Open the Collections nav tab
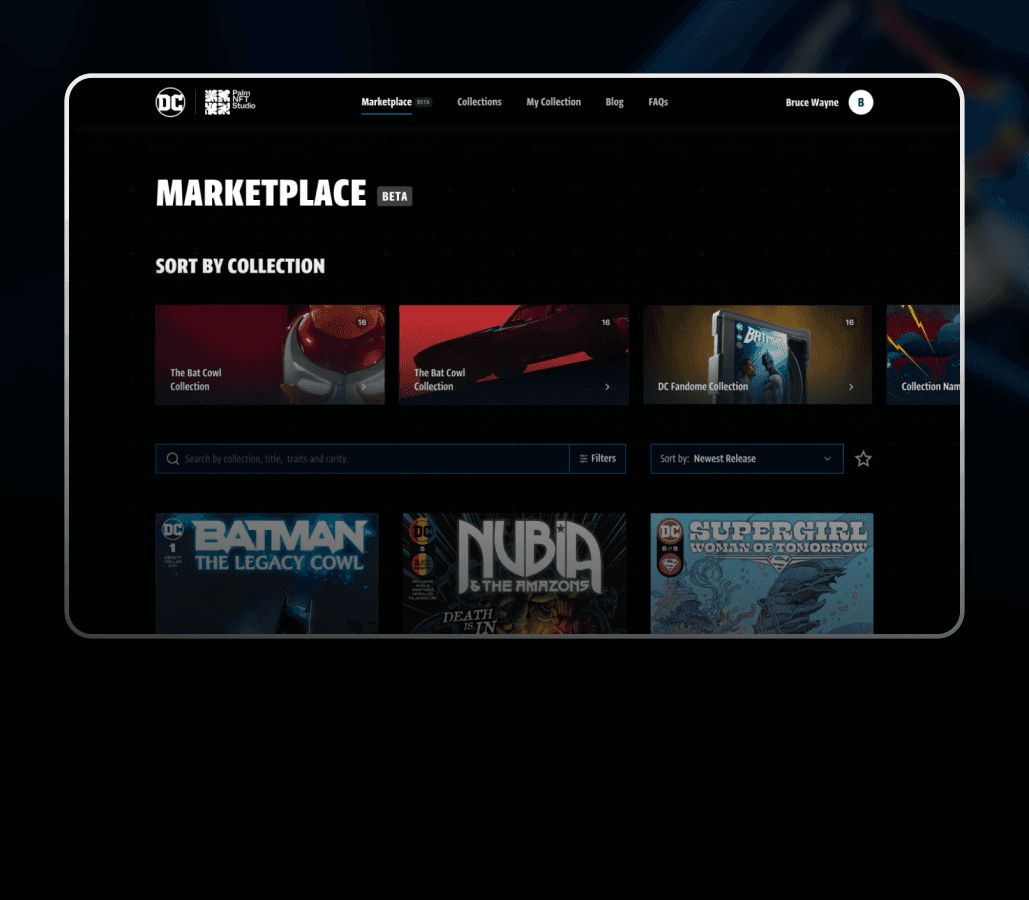Viewport: 1029px width, 900px height. [x=479, y=102]
